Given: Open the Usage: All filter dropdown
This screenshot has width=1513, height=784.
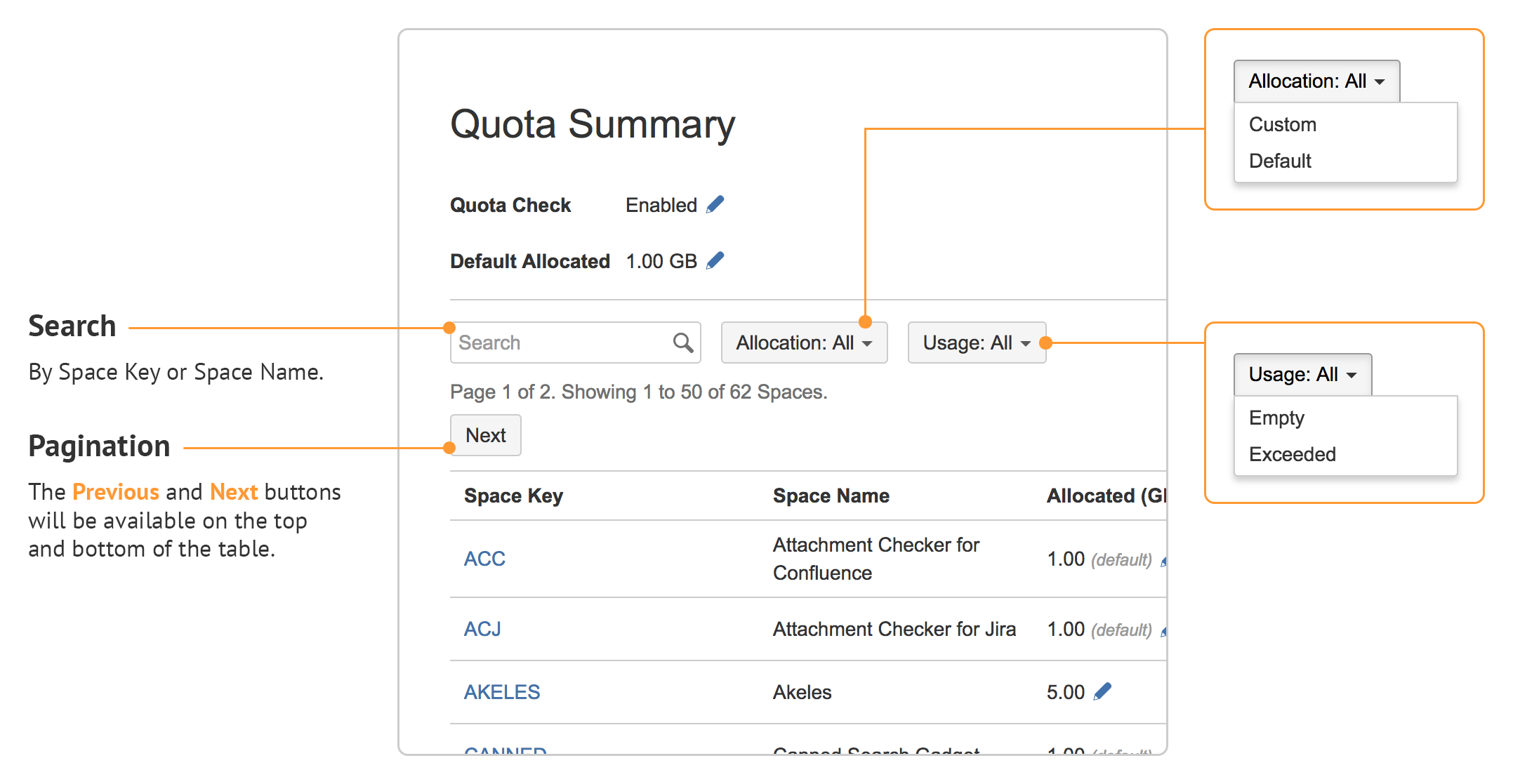Looking at the screenshot, I should tap(977, 343).
